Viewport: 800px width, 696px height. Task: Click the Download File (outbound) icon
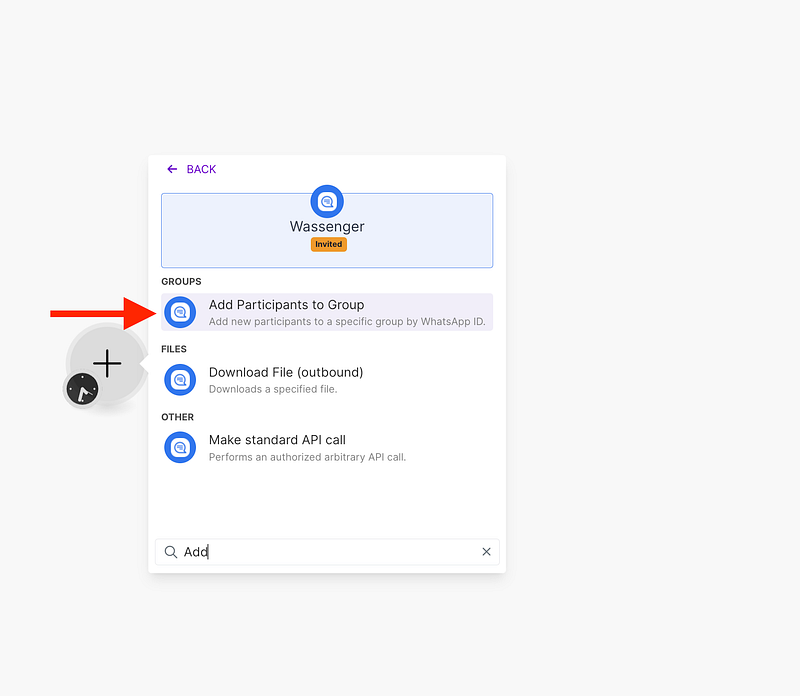pos(180,380)
